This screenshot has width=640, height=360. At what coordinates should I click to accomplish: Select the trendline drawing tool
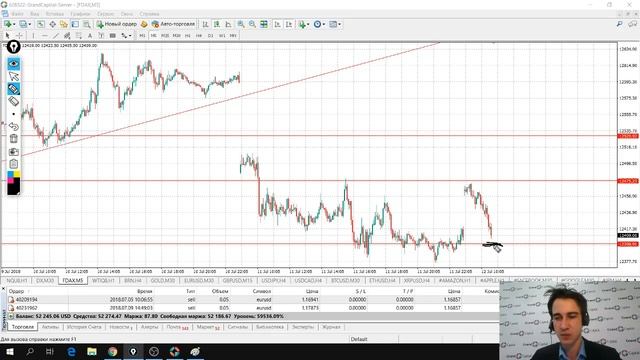point(56,36)
